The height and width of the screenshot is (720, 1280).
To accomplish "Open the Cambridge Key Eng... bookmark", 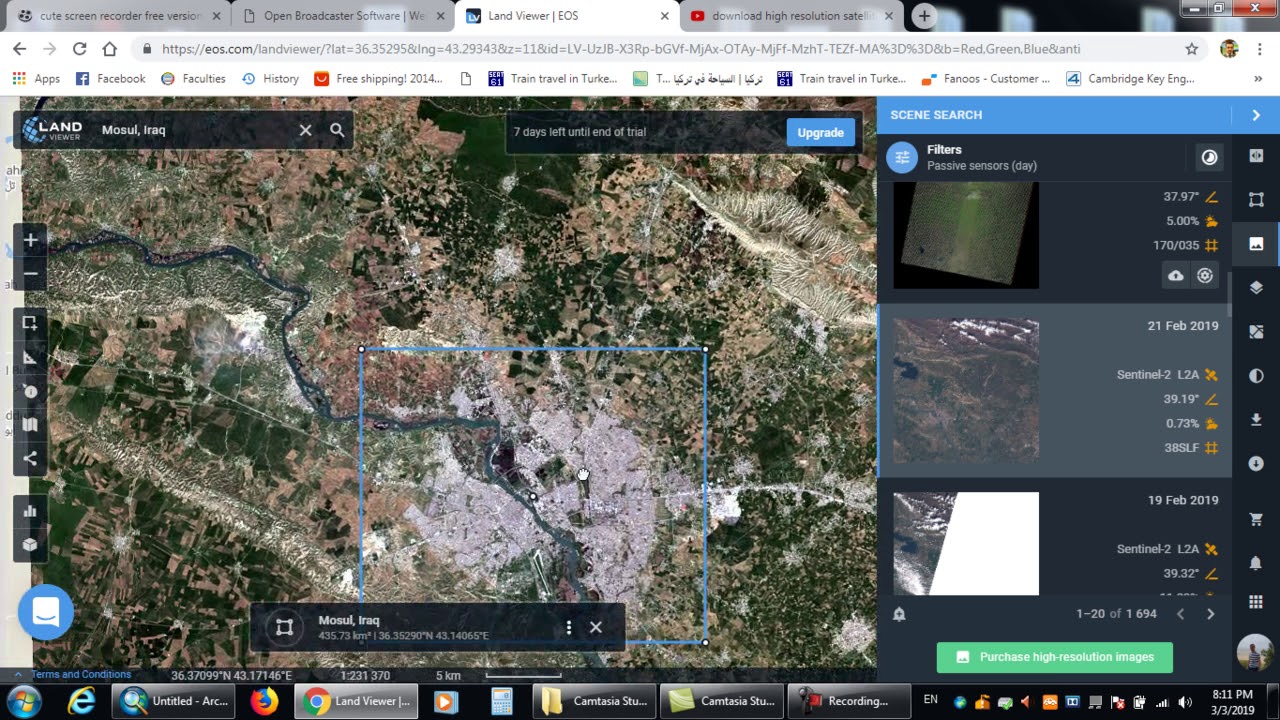I will click(x=1130, y=78).
